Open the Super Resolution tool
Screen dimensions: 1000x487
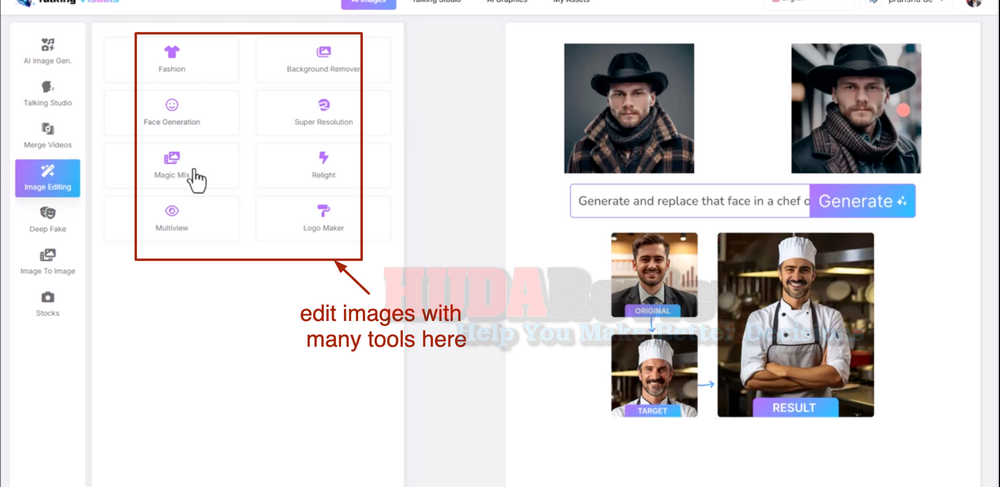[x=323, y=112]
